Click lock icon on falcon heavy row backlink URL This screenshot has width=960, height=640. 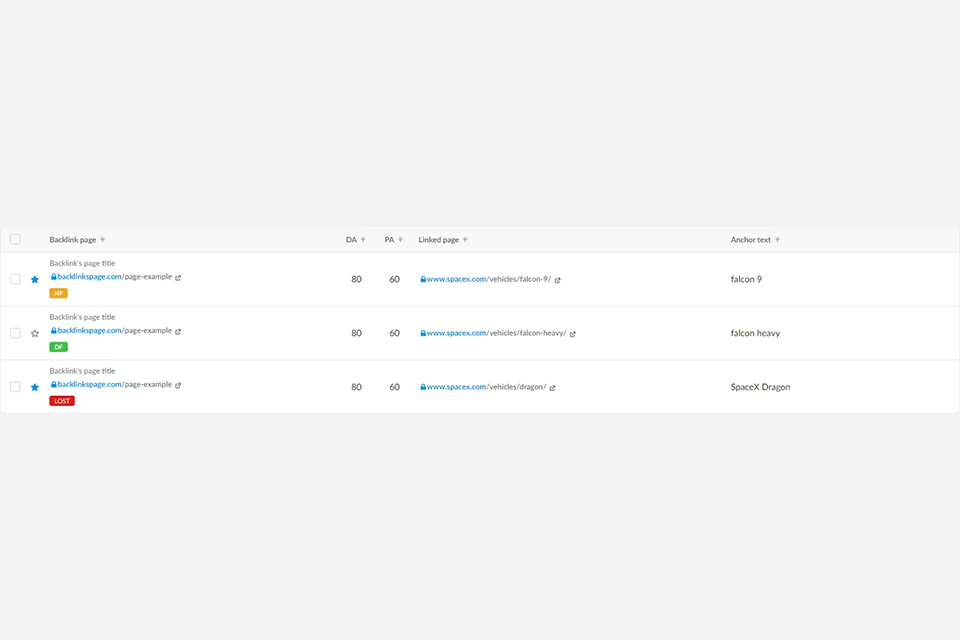(53, 331)
